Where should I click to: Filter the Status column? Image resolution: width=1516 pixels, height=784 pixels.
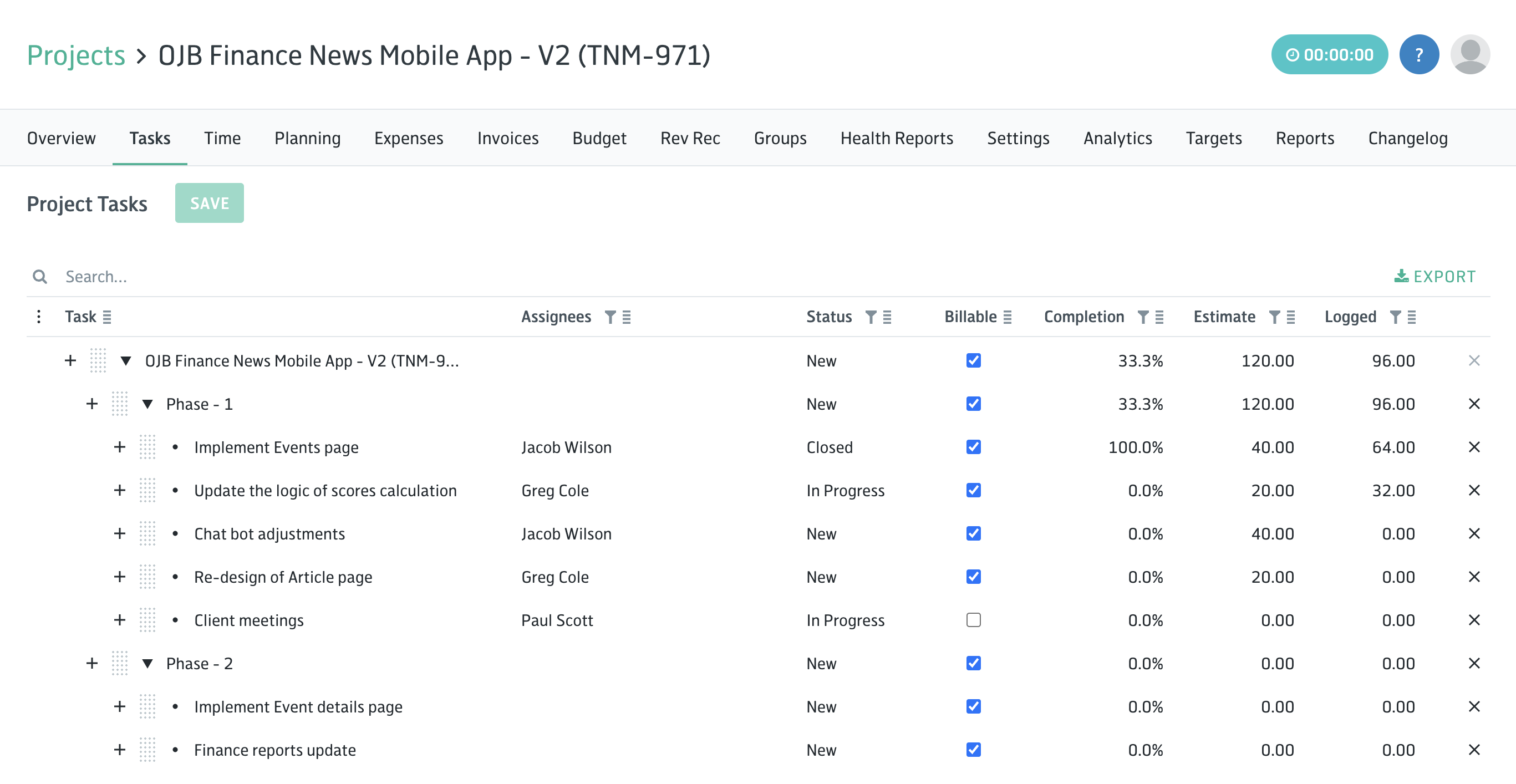tap(871, 317)
